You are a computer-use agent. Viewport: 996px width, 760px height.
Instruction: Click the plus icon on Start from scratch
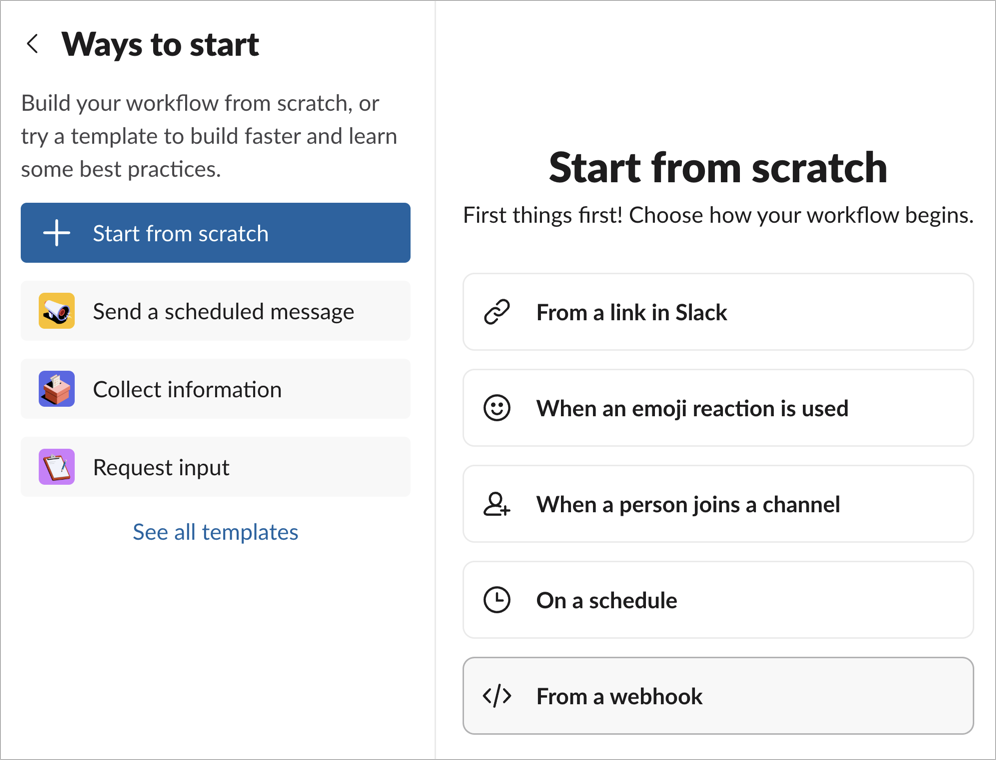pyautogui.click(x=57, y=233)
